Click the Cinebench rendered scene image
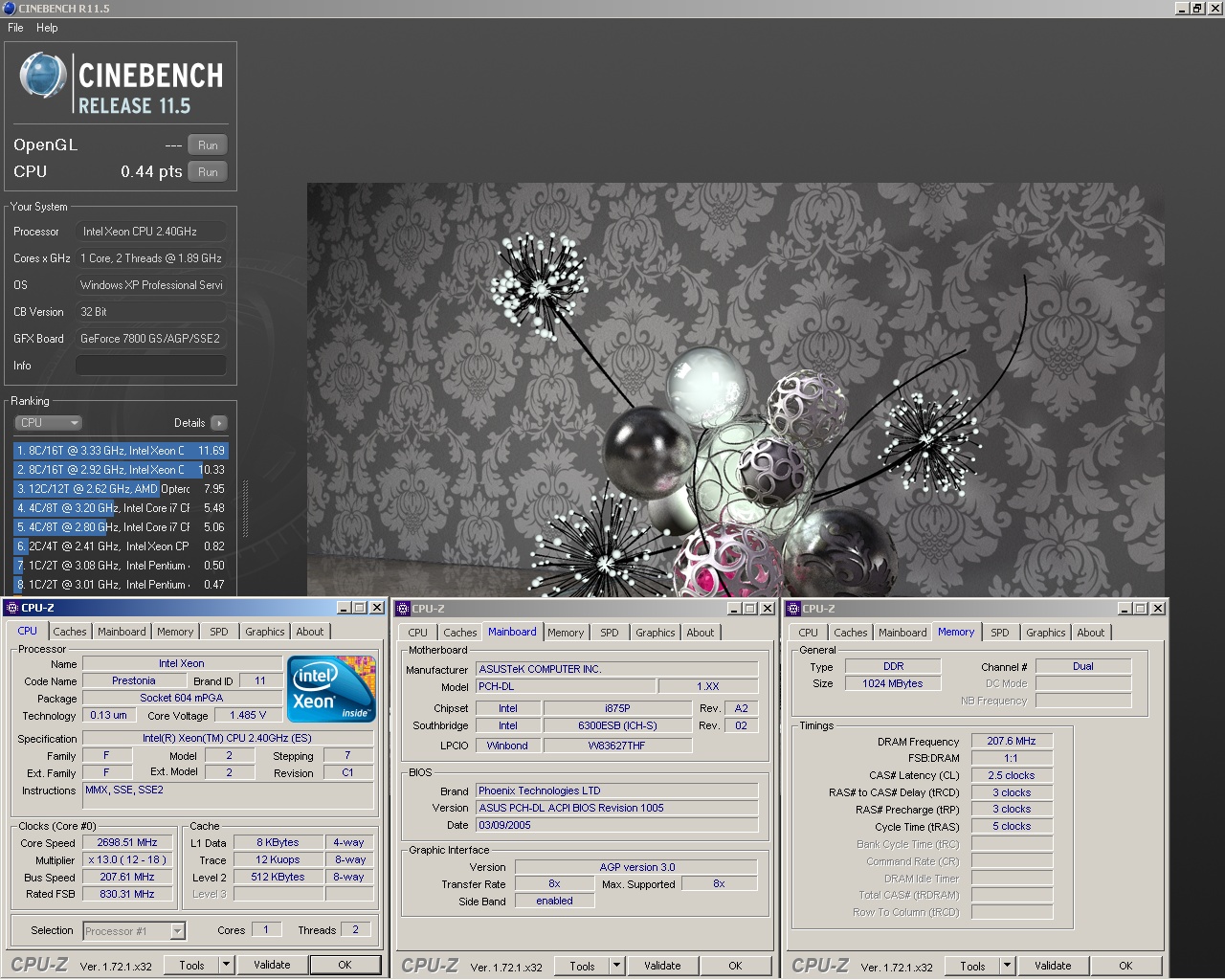Viewport: 1225px width, 980px height. point(735,390)
